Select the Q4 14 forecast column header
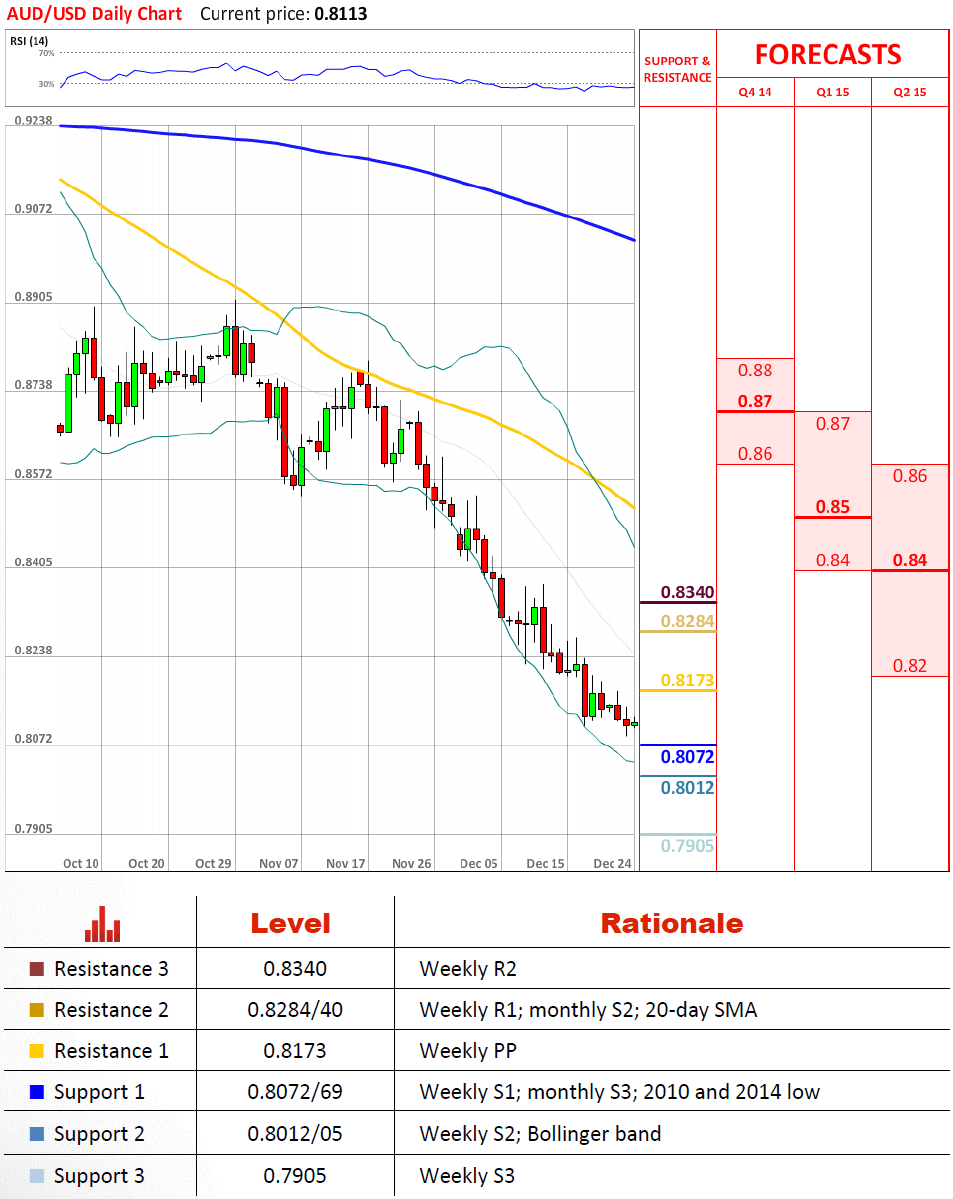The width and height of the screenshot is (953, 1199). pyautogui.click(x=755, y=92)
